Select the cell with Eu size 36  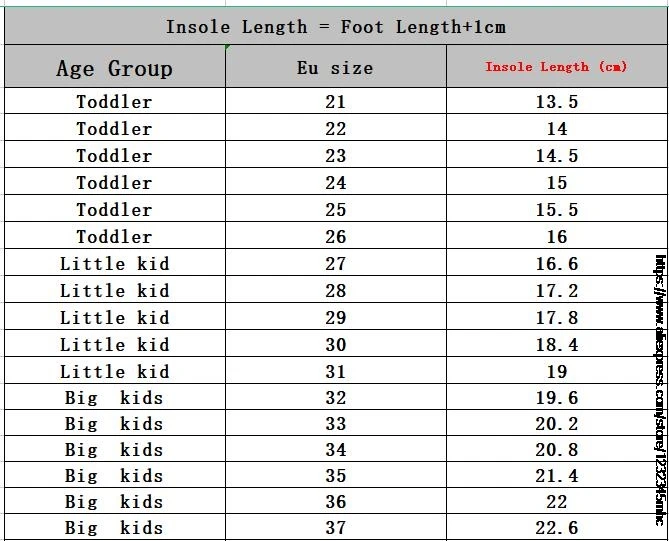[336, 501]
